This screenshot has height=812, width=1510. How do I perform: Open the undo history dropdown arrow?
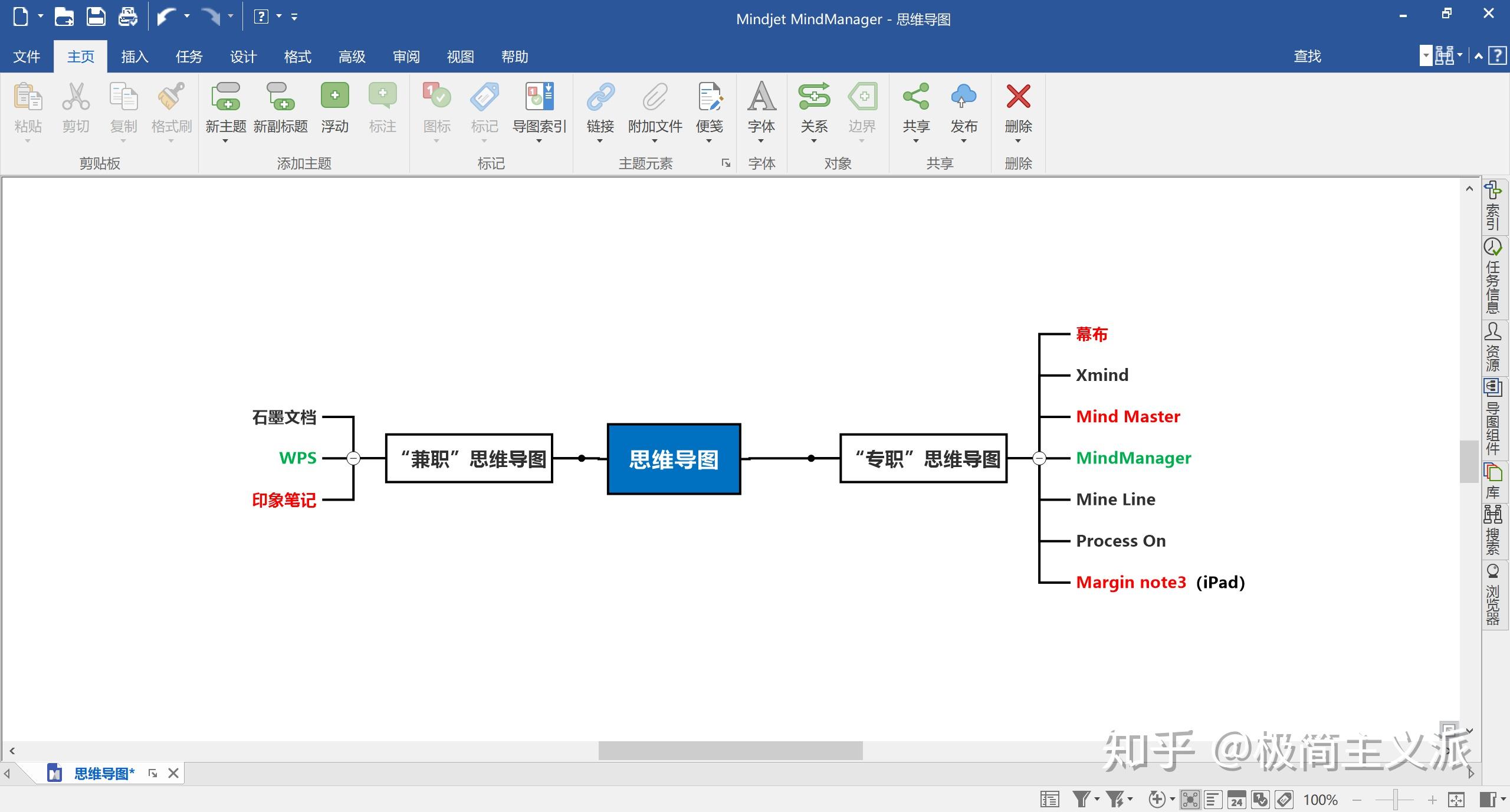click(x=187, y=17)
